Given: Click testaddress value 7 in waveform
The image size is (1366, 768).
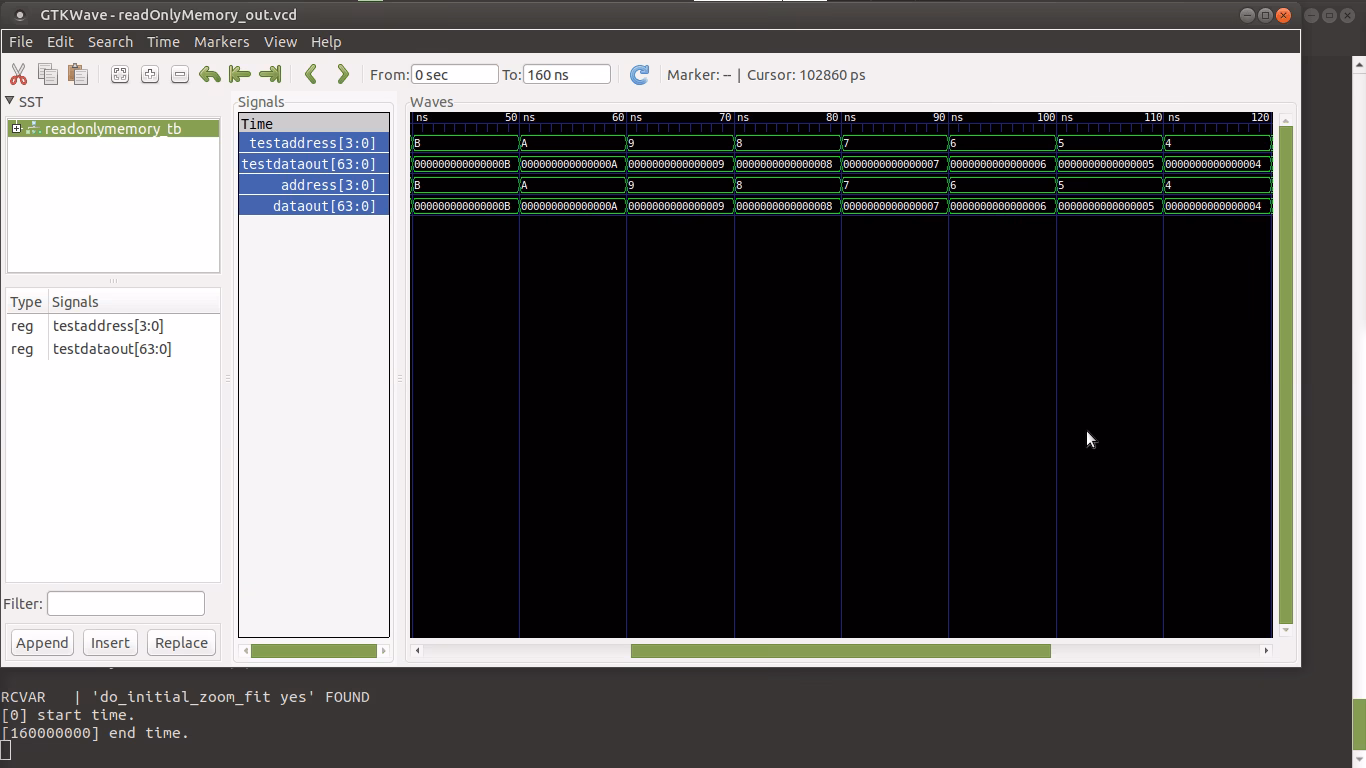Looking at the screenshot, I should 846,143.
